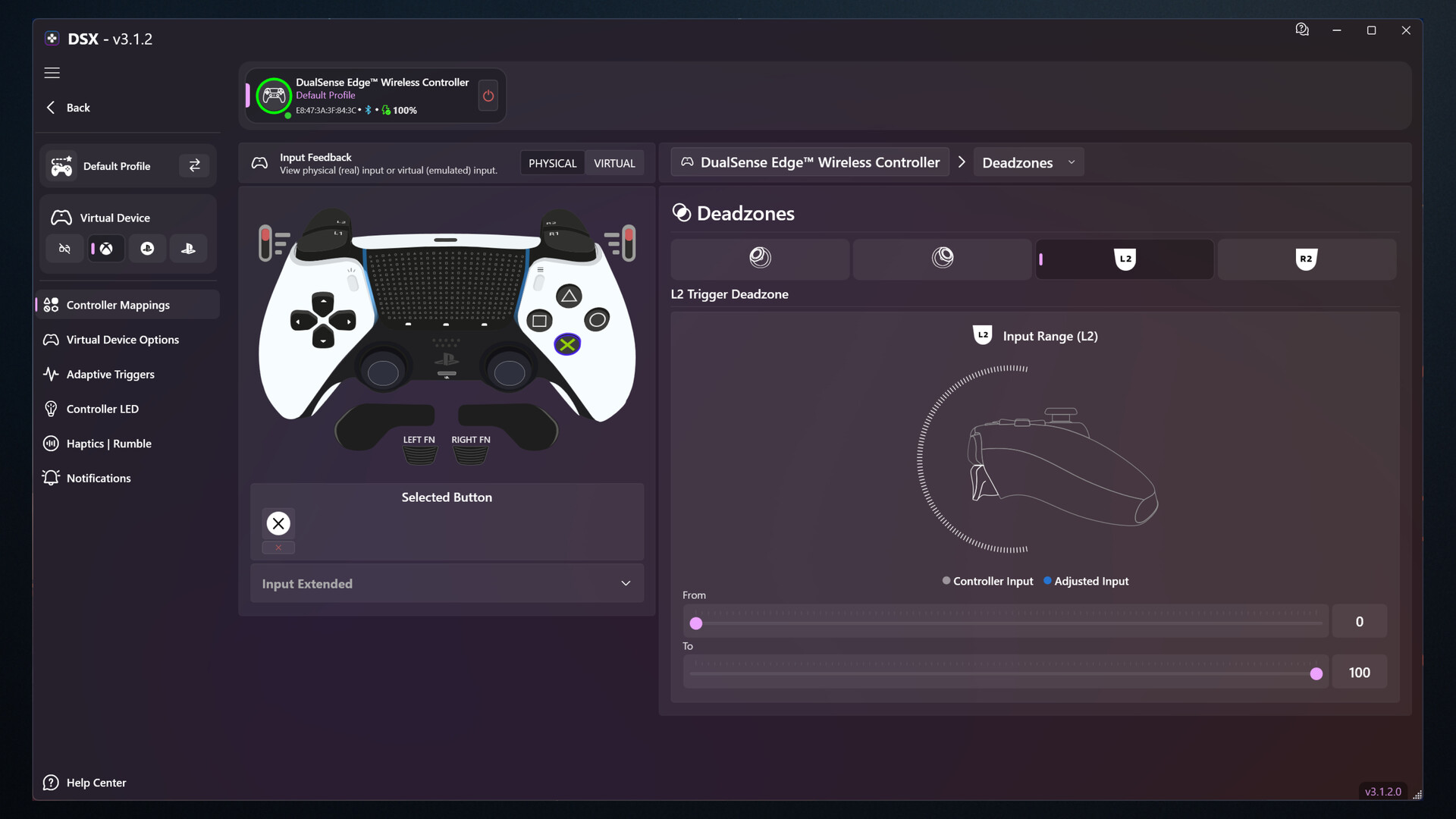Switch Input Feedback to PHYSICAL mode
This screenshot has width=1456, height=819.
point(552,162)
